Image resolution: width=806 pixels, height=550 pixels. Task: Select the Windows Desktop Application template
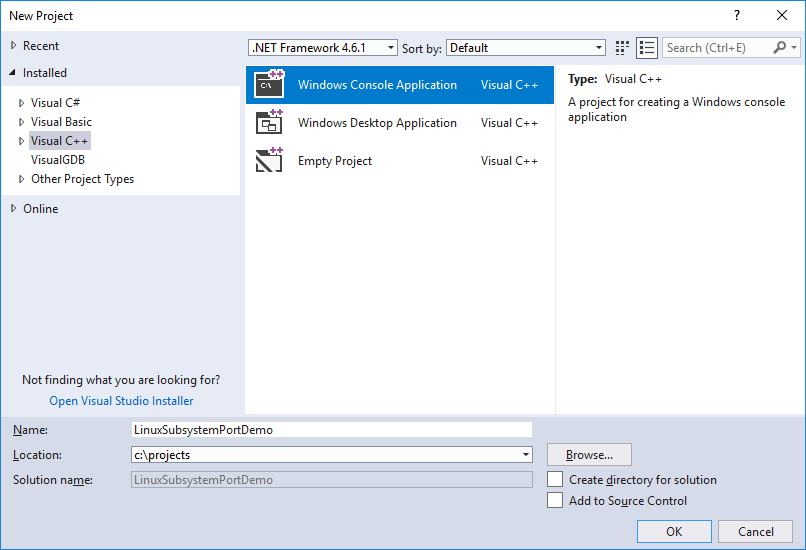[x=400, y=123]
